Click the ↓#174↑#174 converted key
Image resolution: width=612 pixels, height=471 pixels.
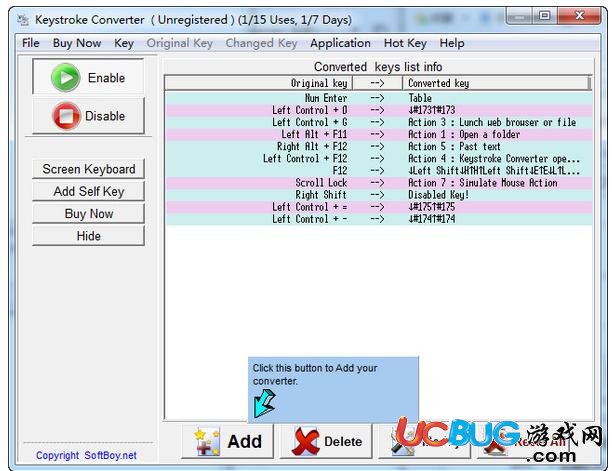point(432,219)
